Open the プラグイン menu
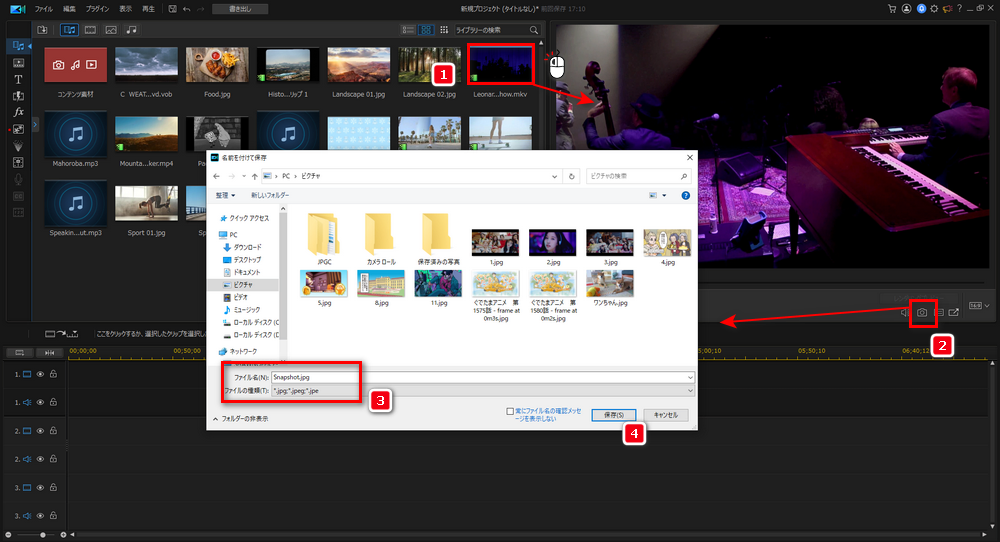The height and width of the screenshot is (542, 1000). (98, 8)
